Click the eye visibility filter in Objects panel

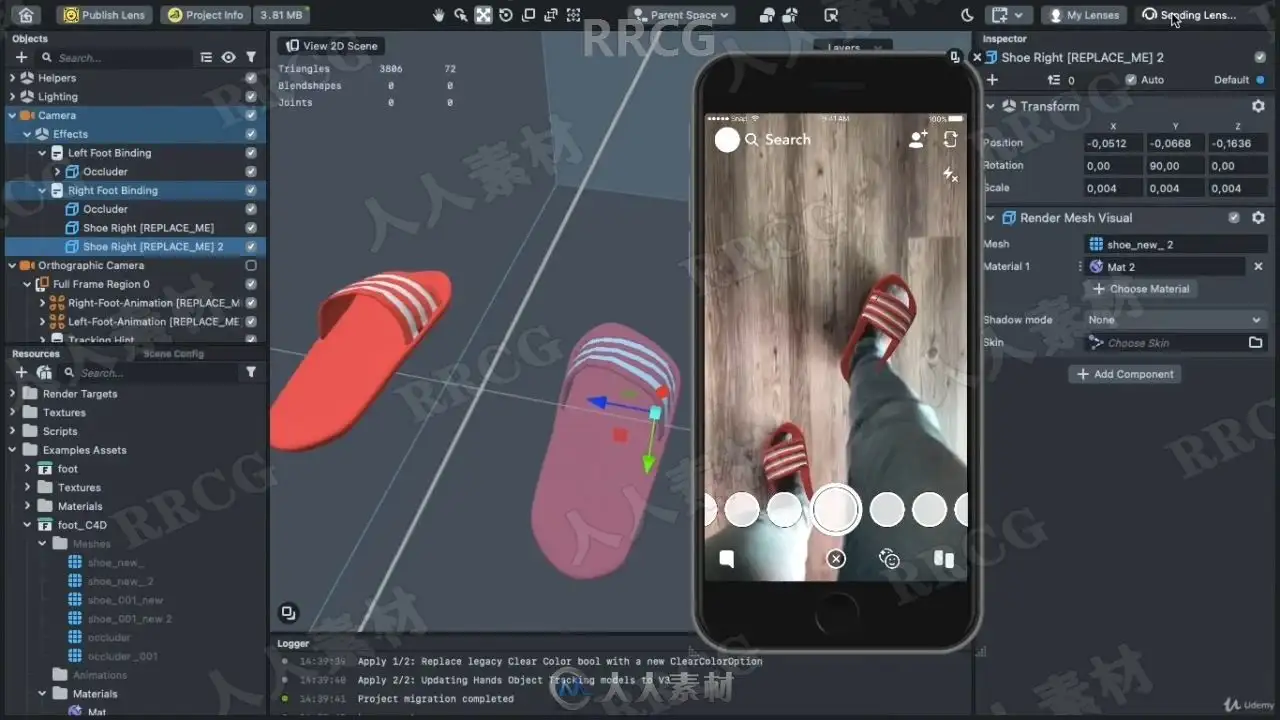tap(228, 58)
